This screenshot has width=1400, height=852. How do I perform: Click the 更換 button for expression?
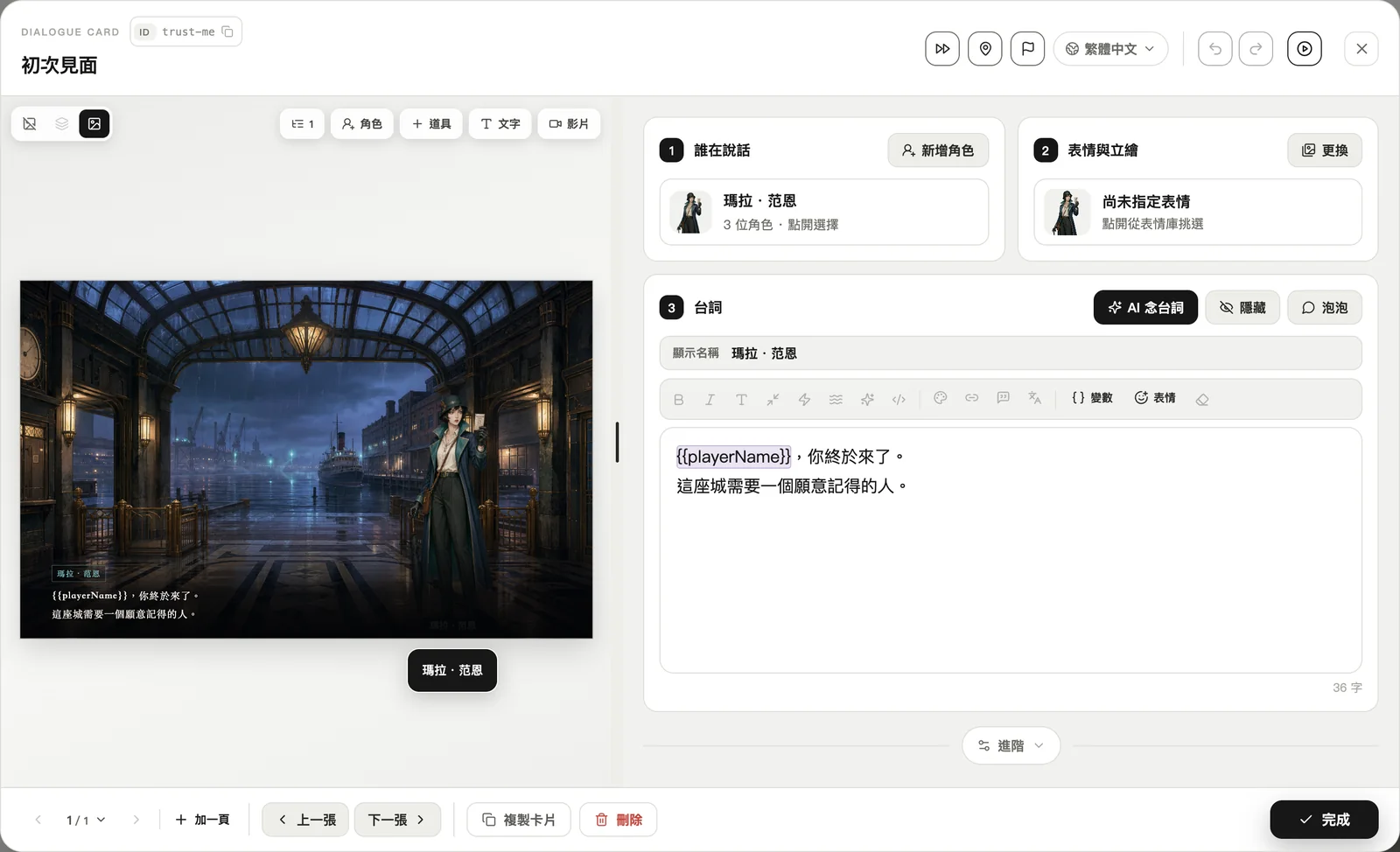(x=1325, y=150)
